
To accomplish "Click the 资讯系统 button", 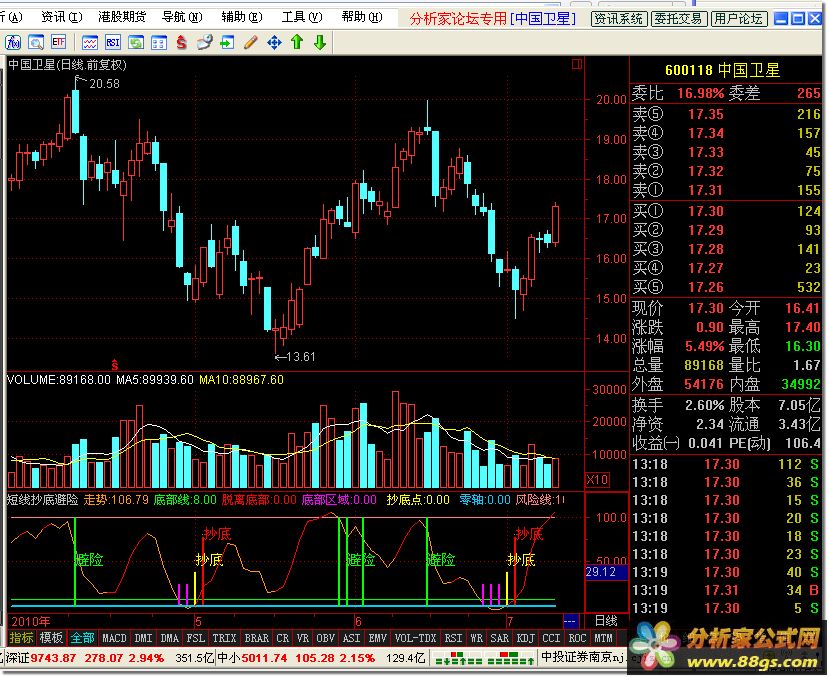I will point(619,19).
